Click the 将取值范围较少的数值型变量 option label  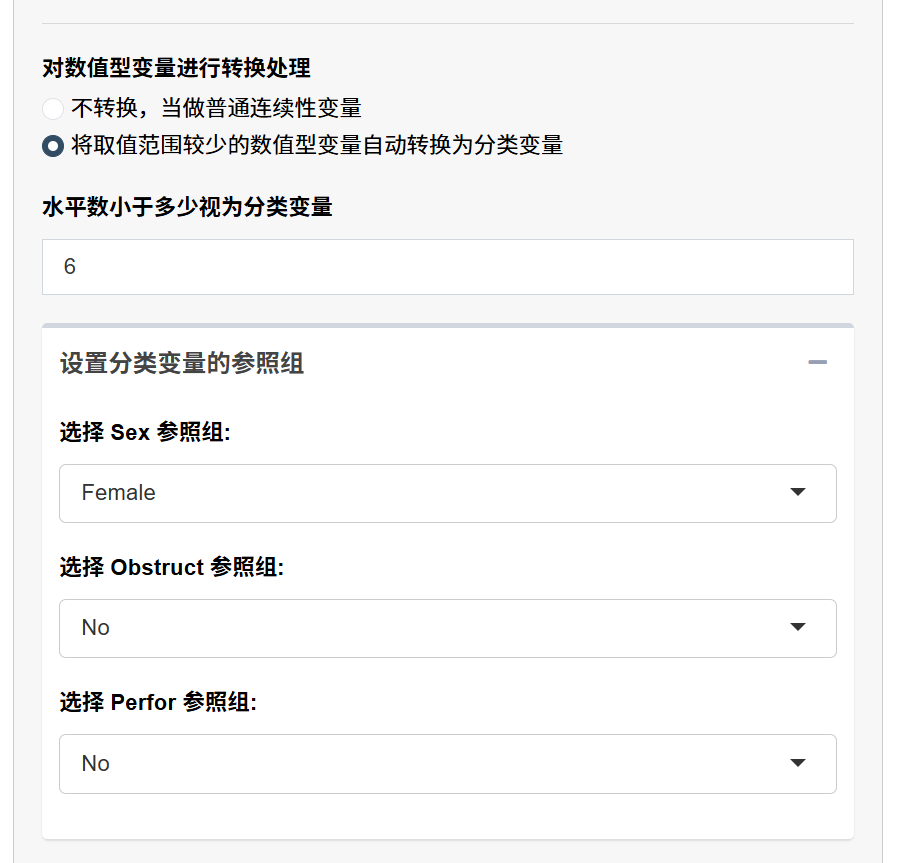[317, 145]
